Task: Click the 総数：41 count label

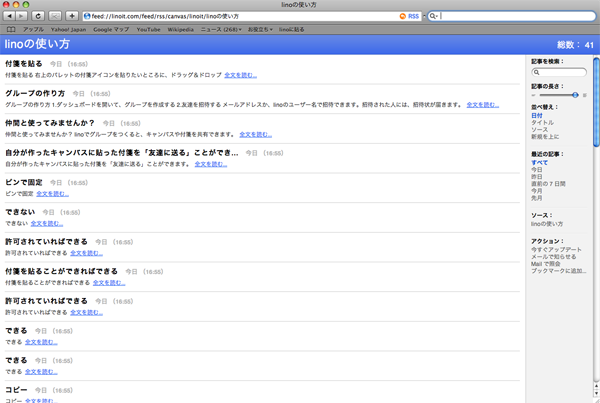Action: (575, 45)
